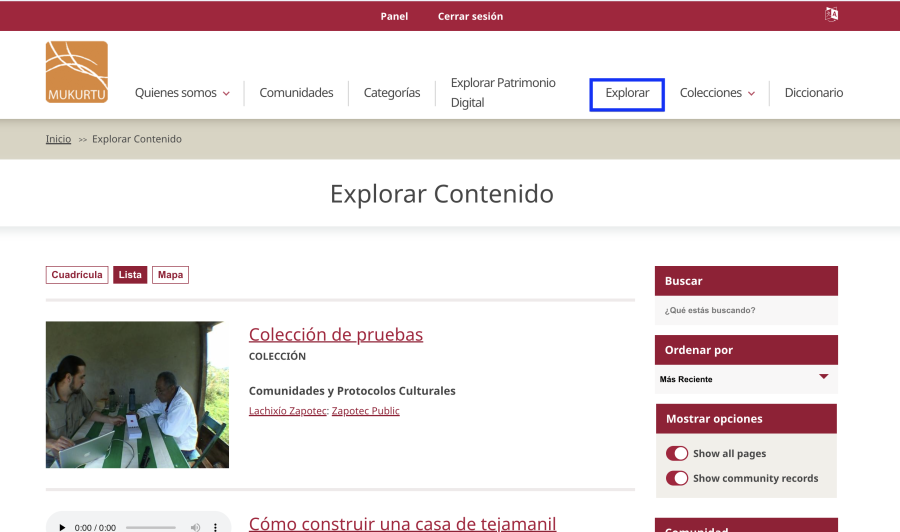Switch to Cuadrícula view
Image resolution: width=900 pixels, height=532 pixels.
click(77, 275)
